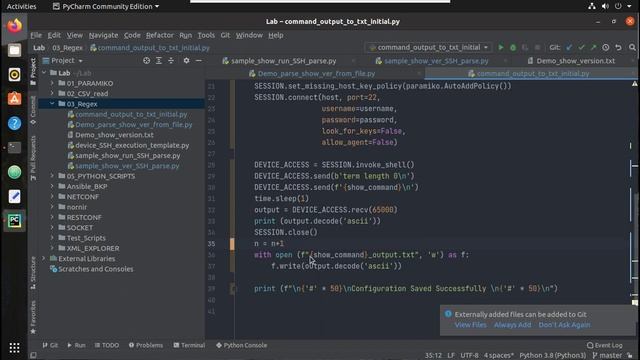This screenshot has height=360, width=640.
Task: Show Git history clock icon
Action: click(606, 47)
